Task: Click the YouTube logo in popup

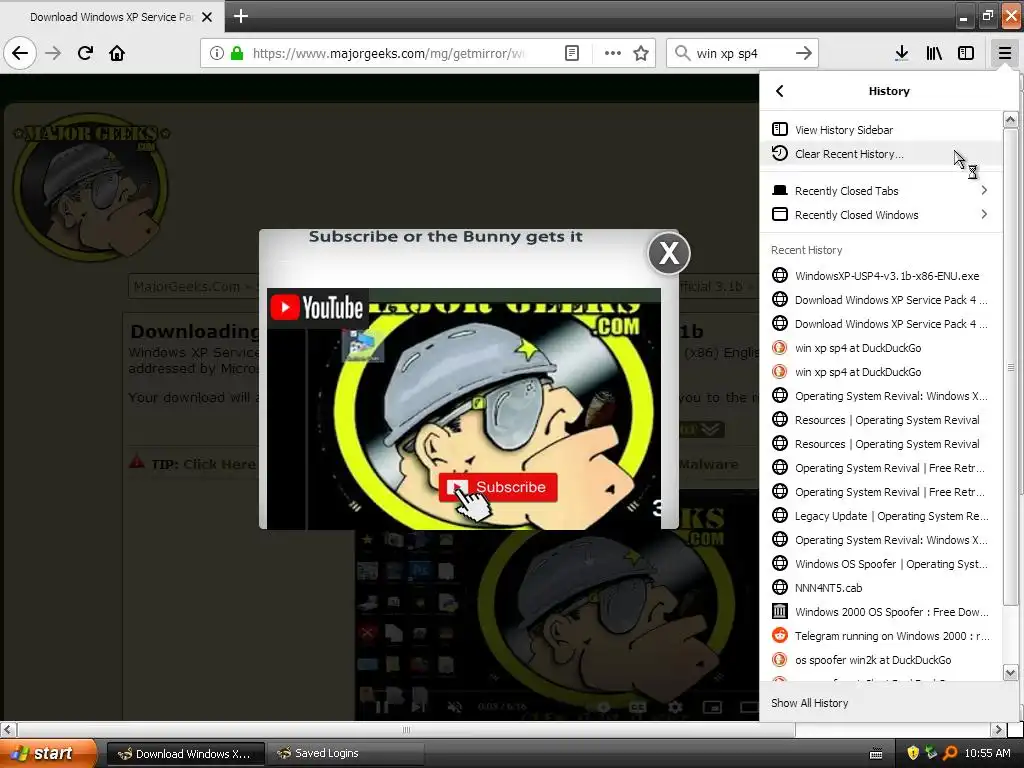Action: click(317, 308)
